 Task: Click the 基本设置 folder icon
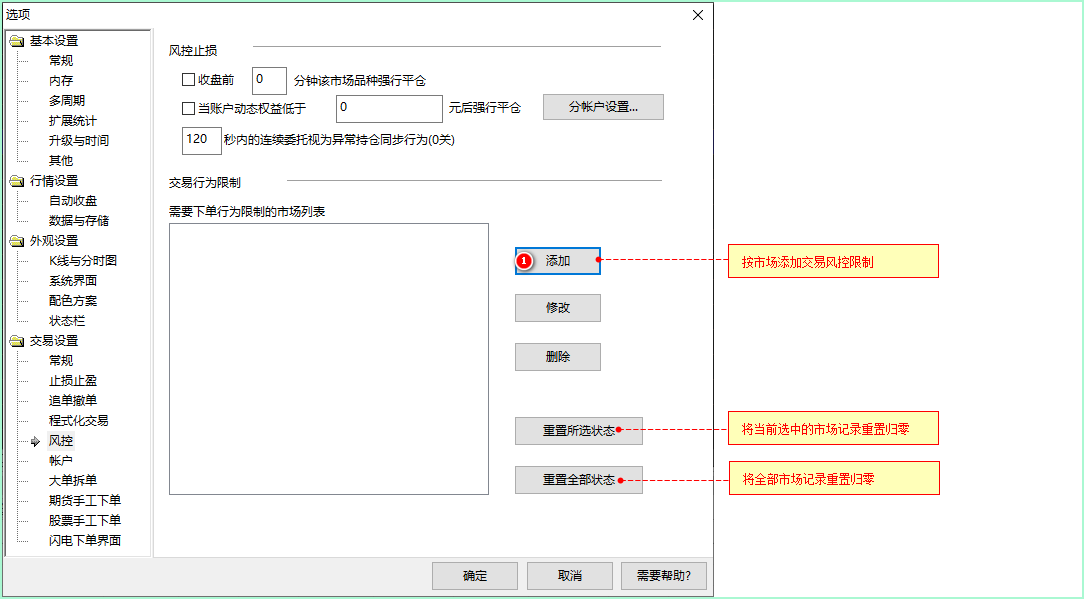point(17,42)
